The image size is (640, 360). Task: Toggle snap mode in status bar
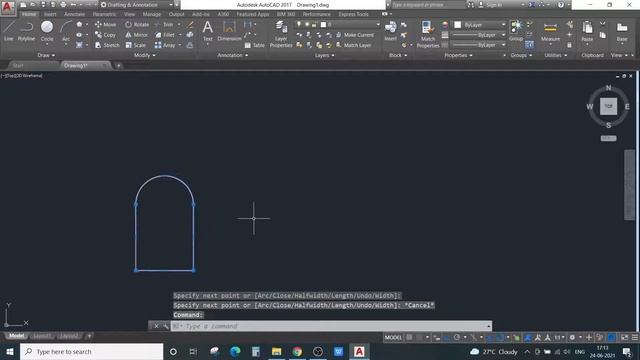(x=419, y=338)
